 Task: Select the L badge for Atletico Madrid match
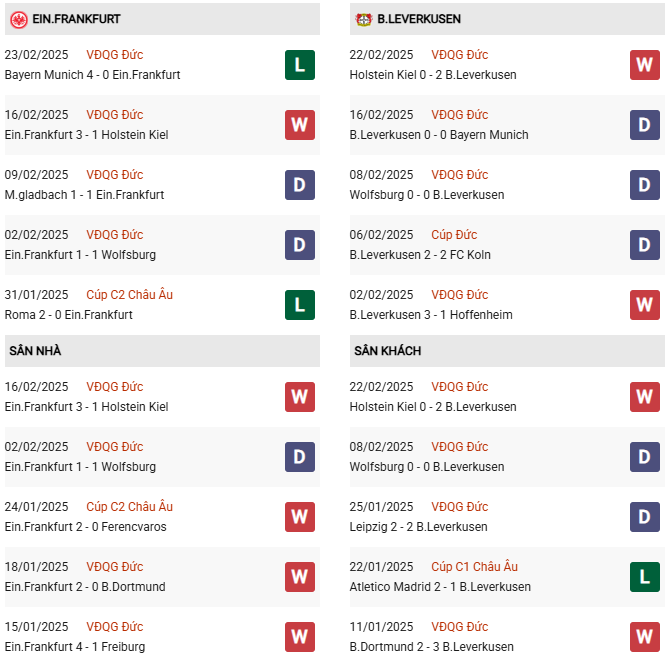[645, 577]
